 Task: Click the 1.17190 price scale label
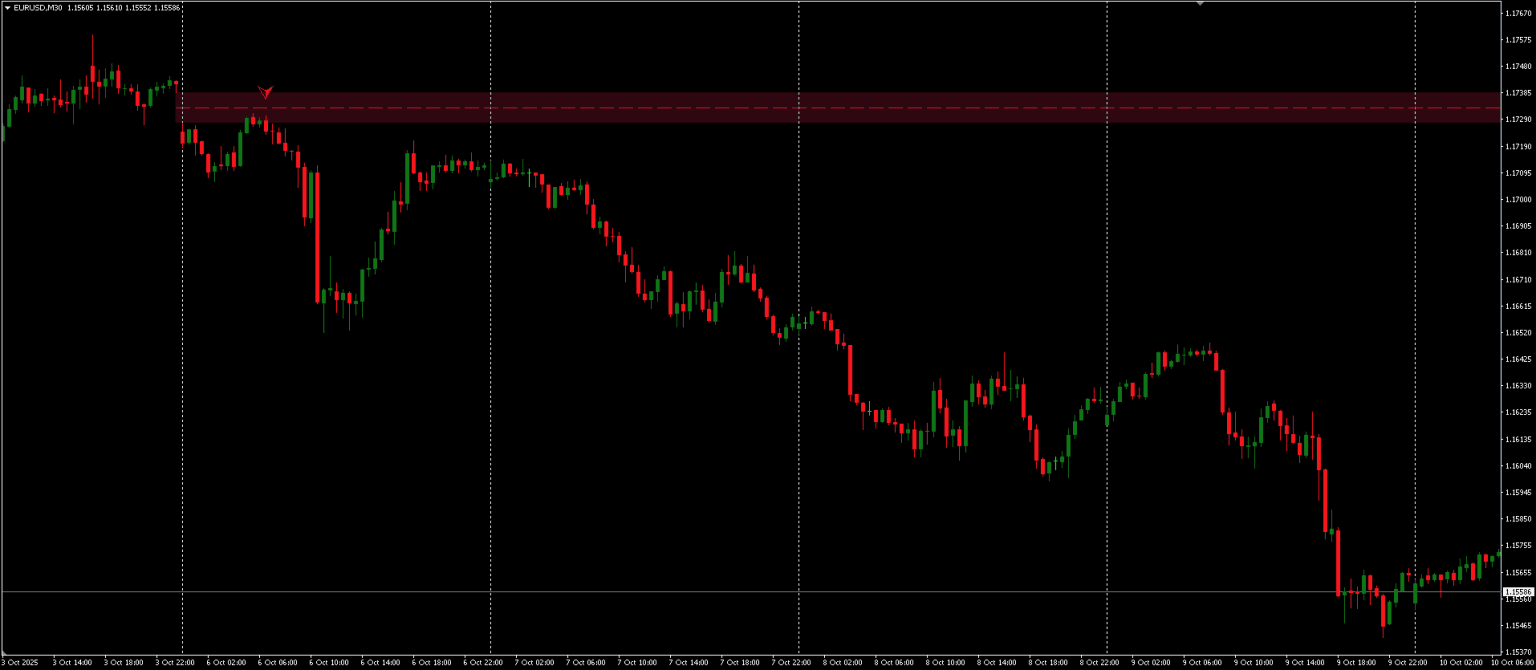[x=1517, y=147]
